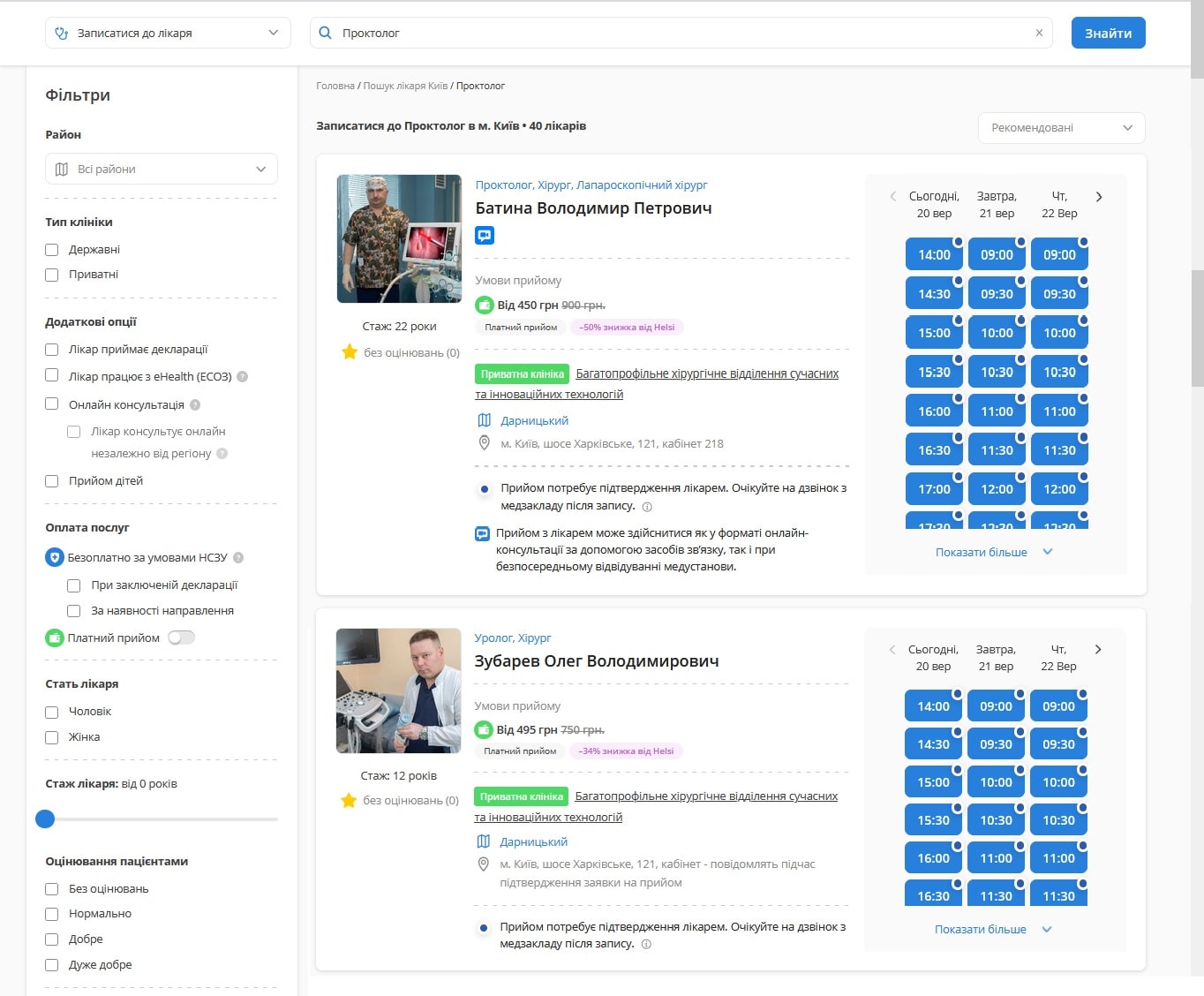Open the Рекомендовані sorting dropdown
This screenshot has width=1204, height=996.
pyautogui.click(x=1062, y=128)
